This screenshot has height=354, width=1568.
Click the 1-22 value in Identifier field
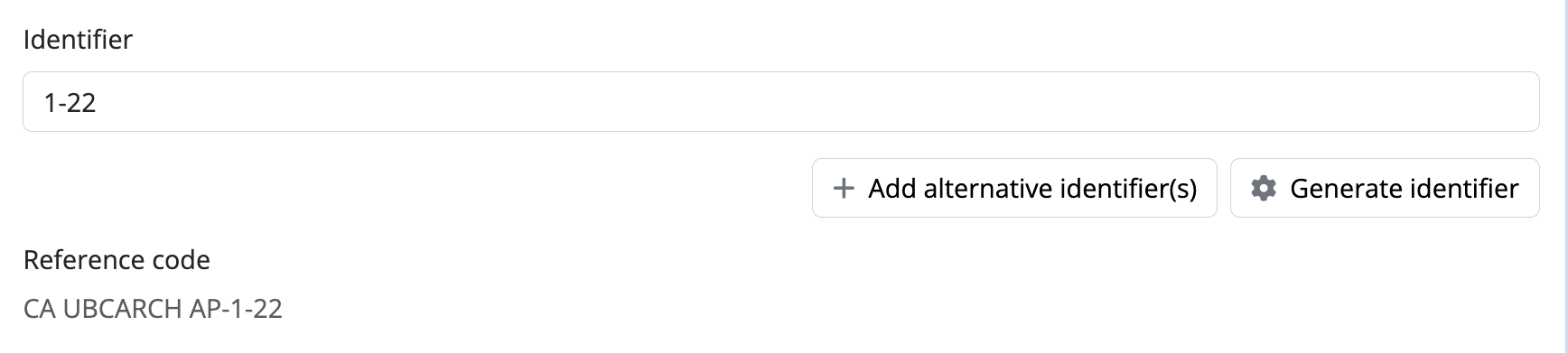(70, 103)
